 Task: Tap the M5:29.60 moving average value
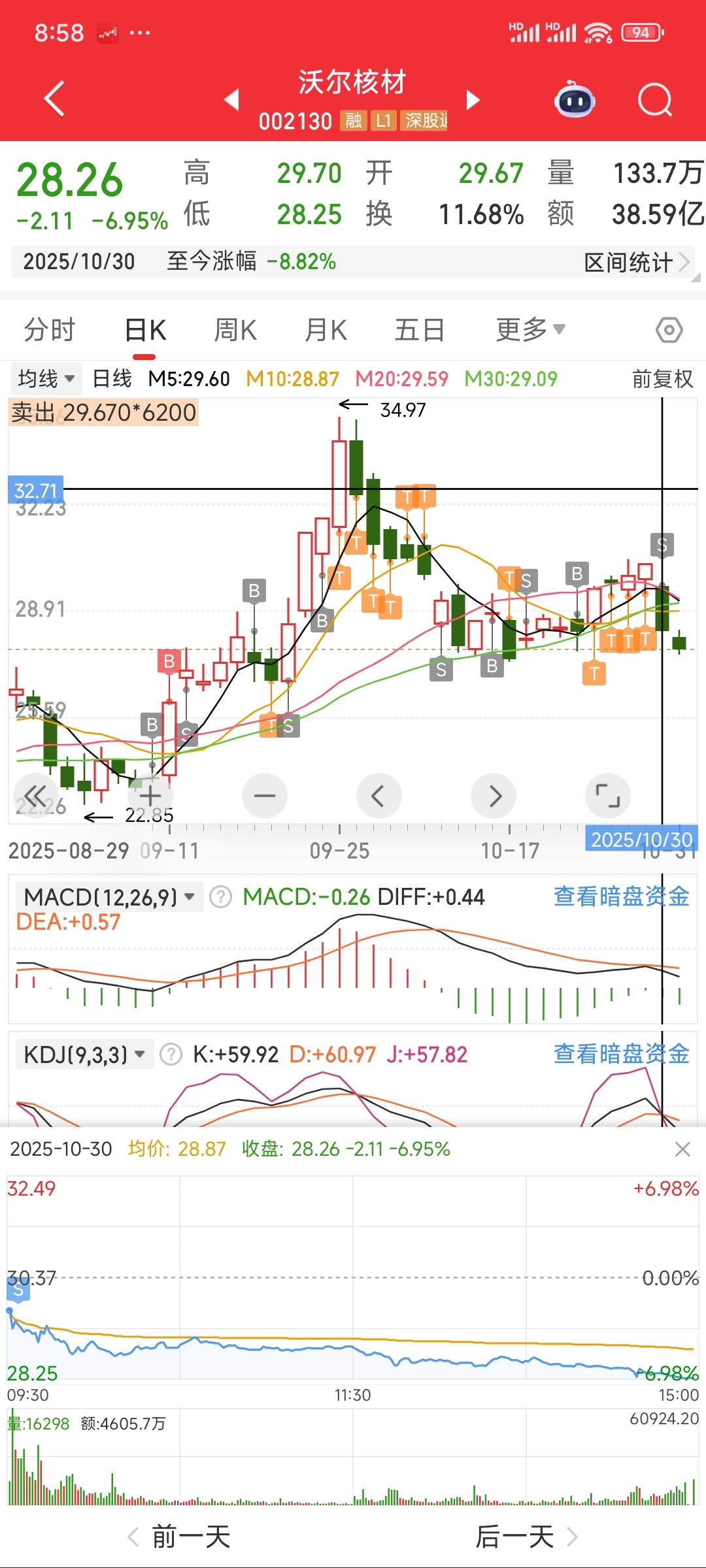click(189, 379)
